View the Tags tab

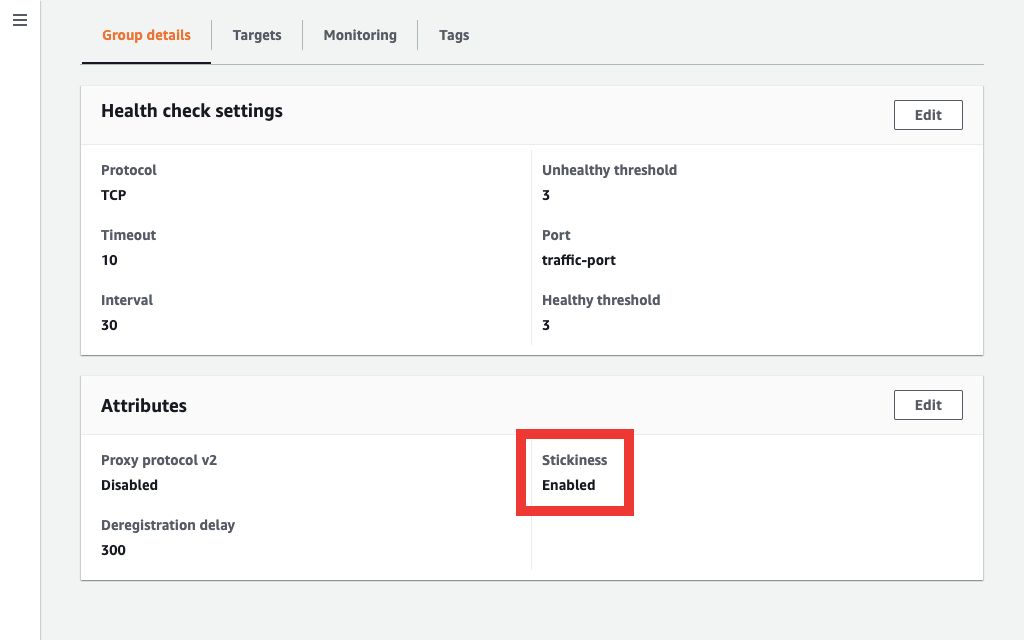coord(453,35)
